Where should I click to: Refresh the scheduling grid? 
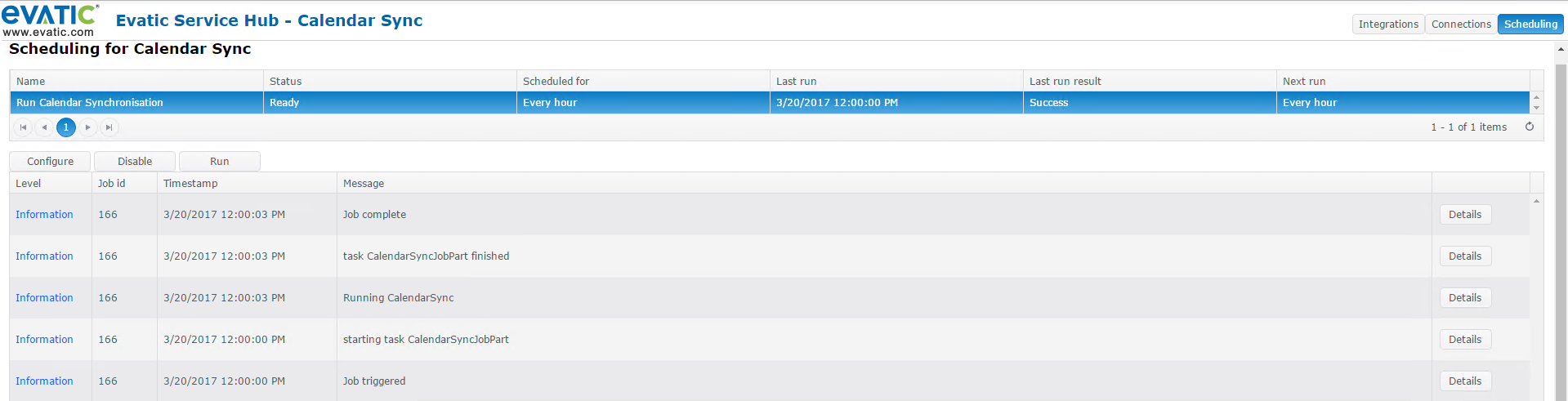point(1530,127)
